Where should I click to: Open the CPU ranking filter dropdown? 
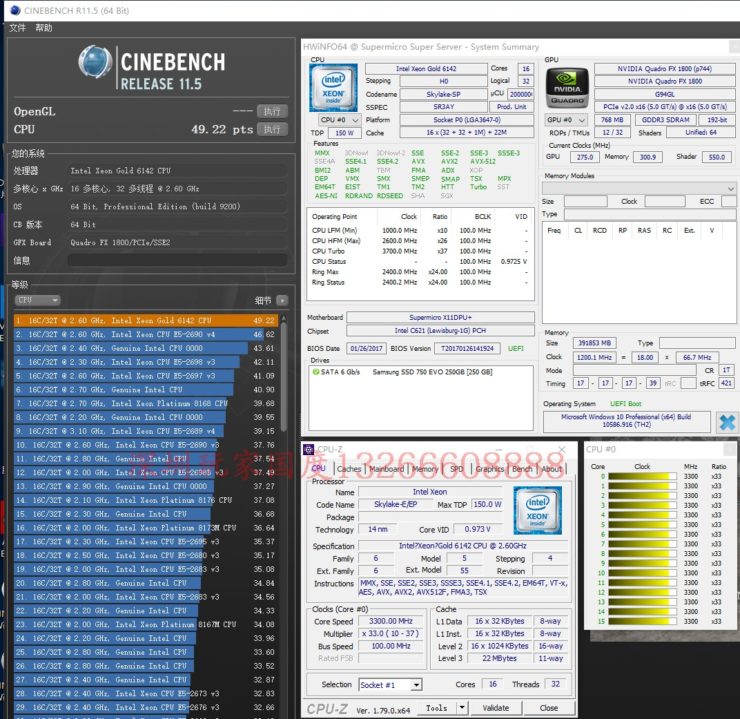click(x=37, y=300)
